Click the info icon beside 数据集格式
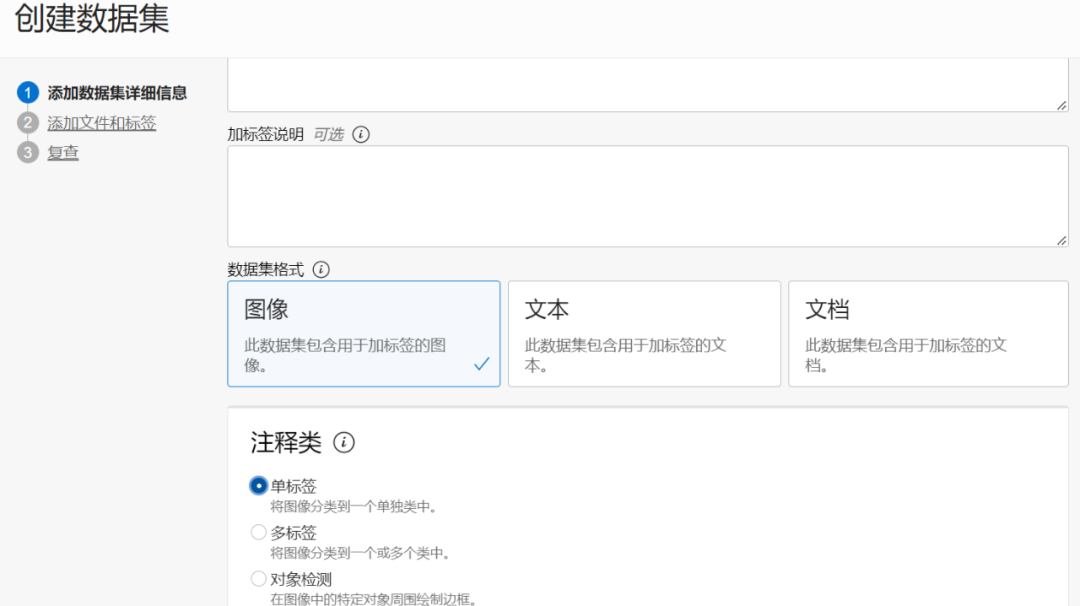Screen dimensions: 1080x606 tap(321, 269)
